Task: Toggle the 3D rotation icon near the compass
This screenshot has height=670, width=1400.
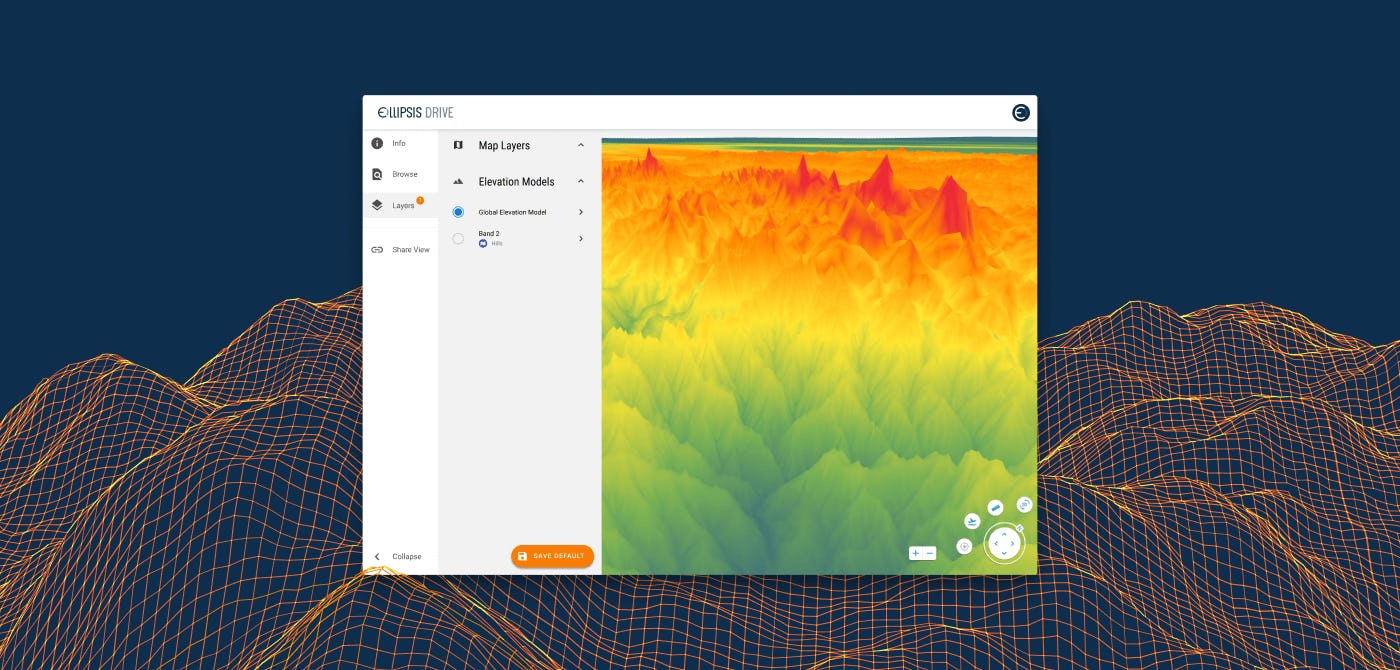Action: (1024, 504)
